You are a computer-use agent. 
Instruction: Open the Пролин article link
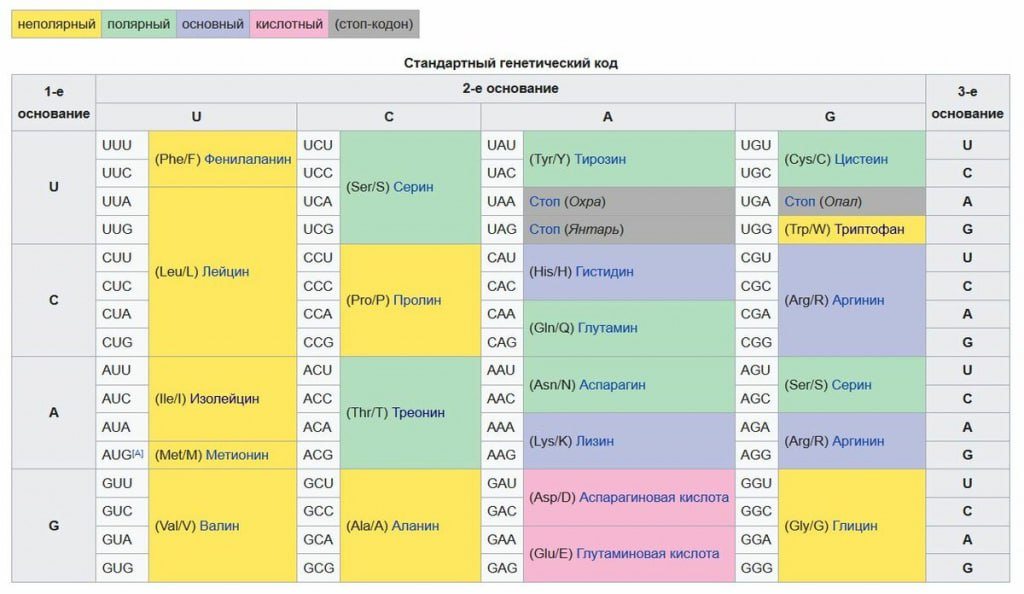417,300
